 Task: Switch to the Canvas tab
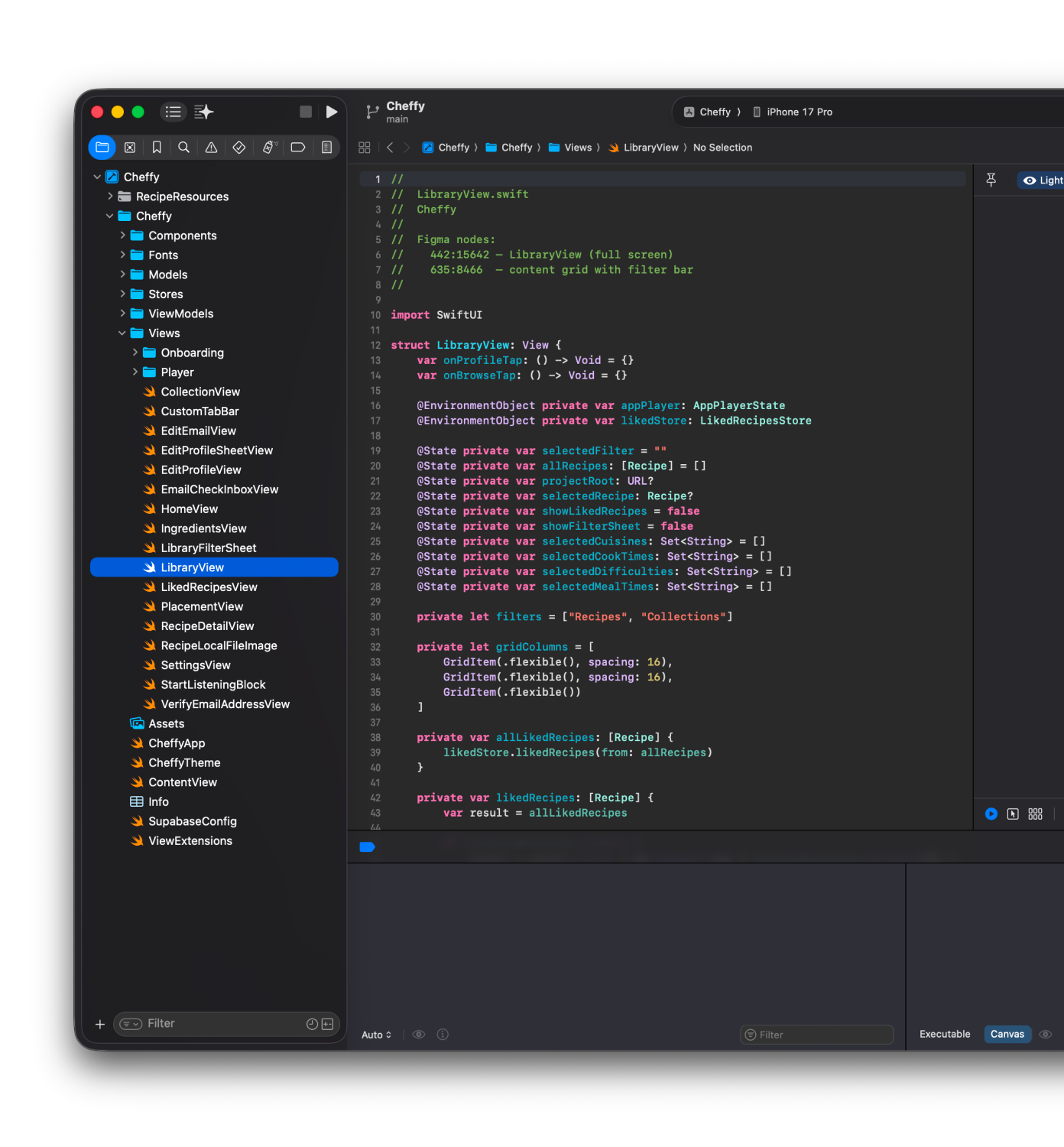[1007, 1034]
